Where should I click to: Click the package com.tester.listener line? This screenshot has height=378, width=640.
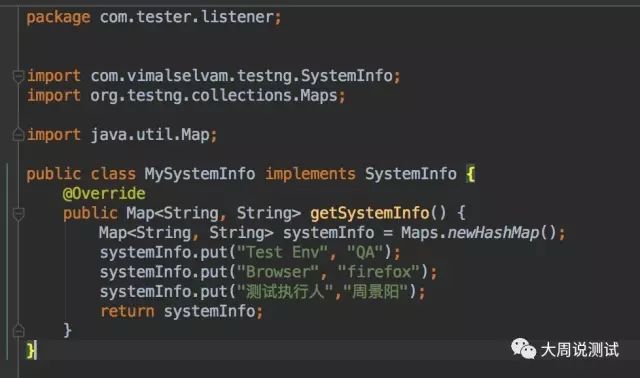tap(154, 17)
